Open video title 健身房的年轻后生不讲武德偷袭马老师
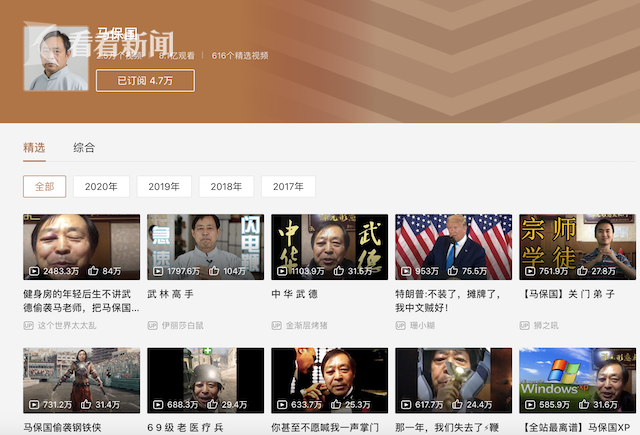Screen dimensions: 640x435 click(x=81, y=301)
